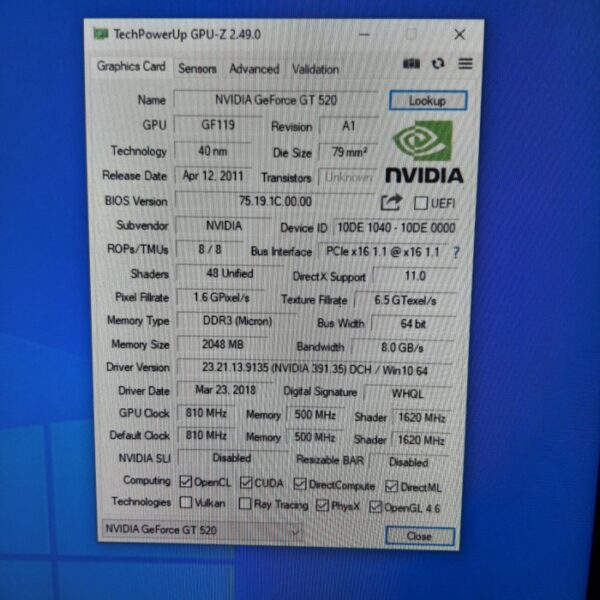Click the BIOS Version field 75.19.1C.00.00
This screenshot has height=600, width=600.
pyautogui.click(x=275, y=201)
